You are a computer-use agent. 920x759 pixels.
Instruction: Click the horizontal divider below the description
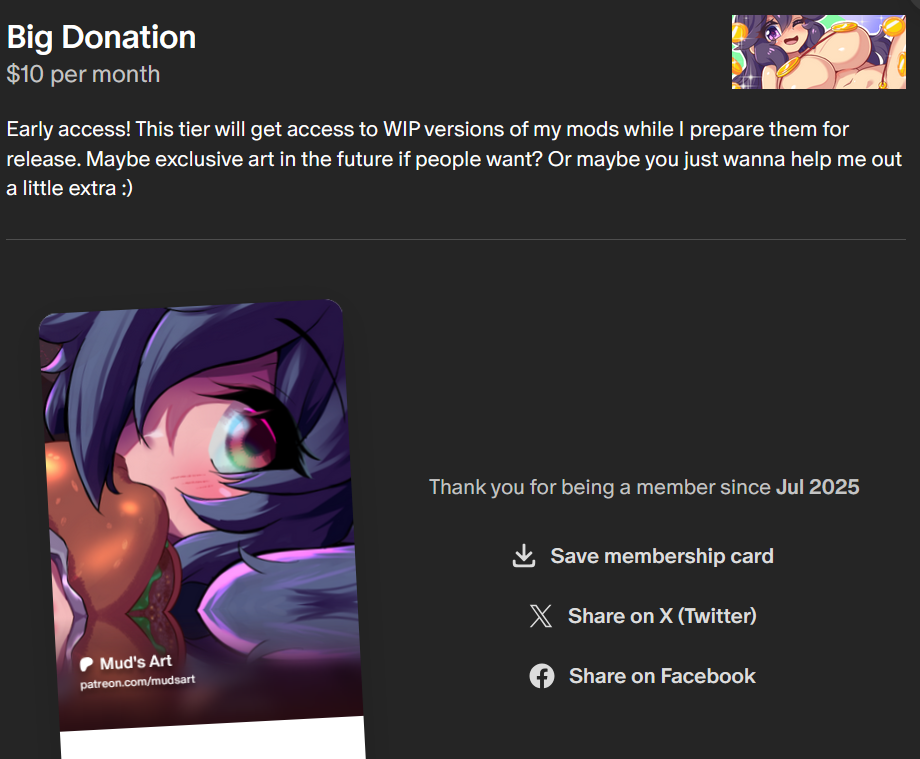456,239
